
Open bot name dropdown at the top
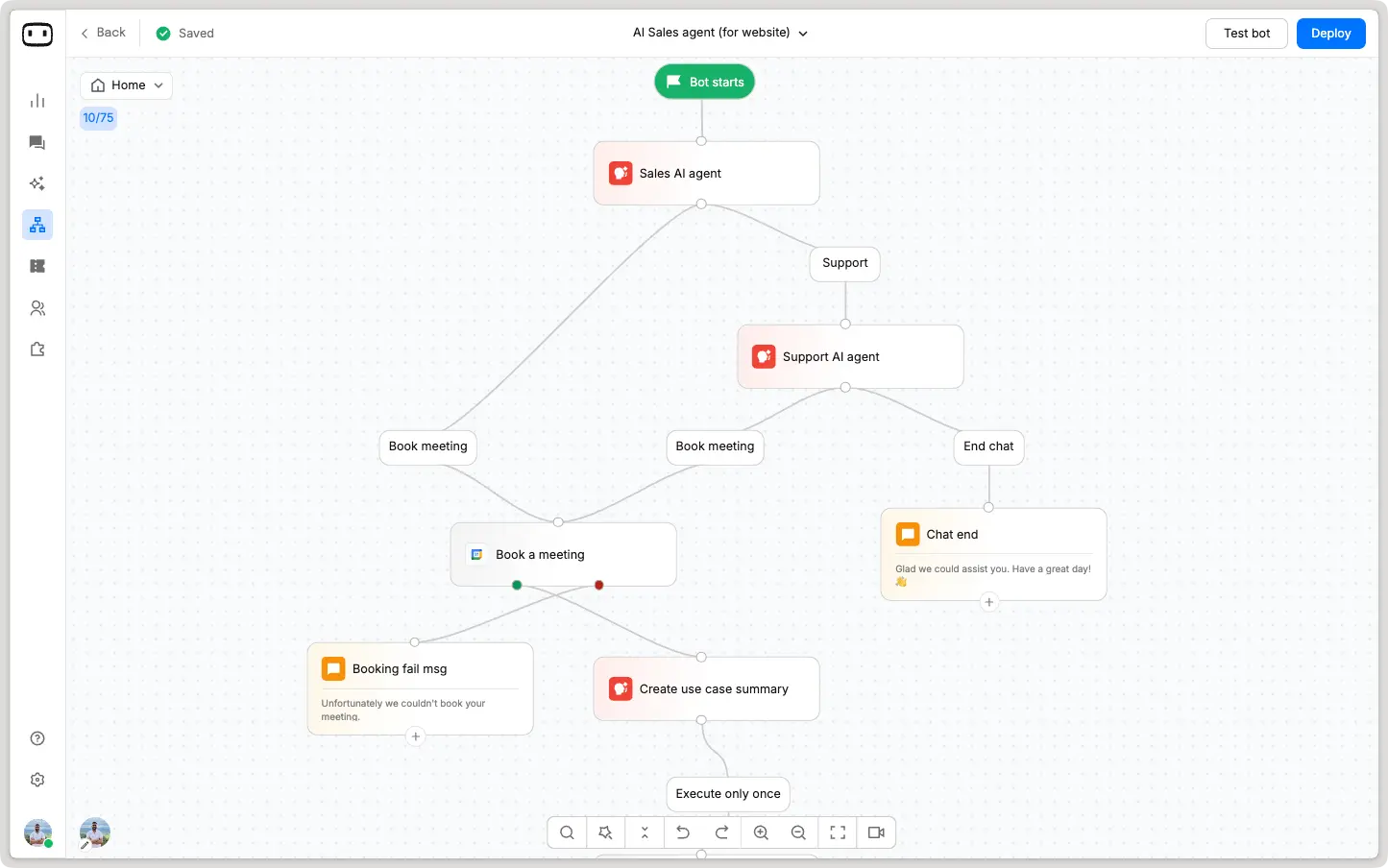point(802,33)
